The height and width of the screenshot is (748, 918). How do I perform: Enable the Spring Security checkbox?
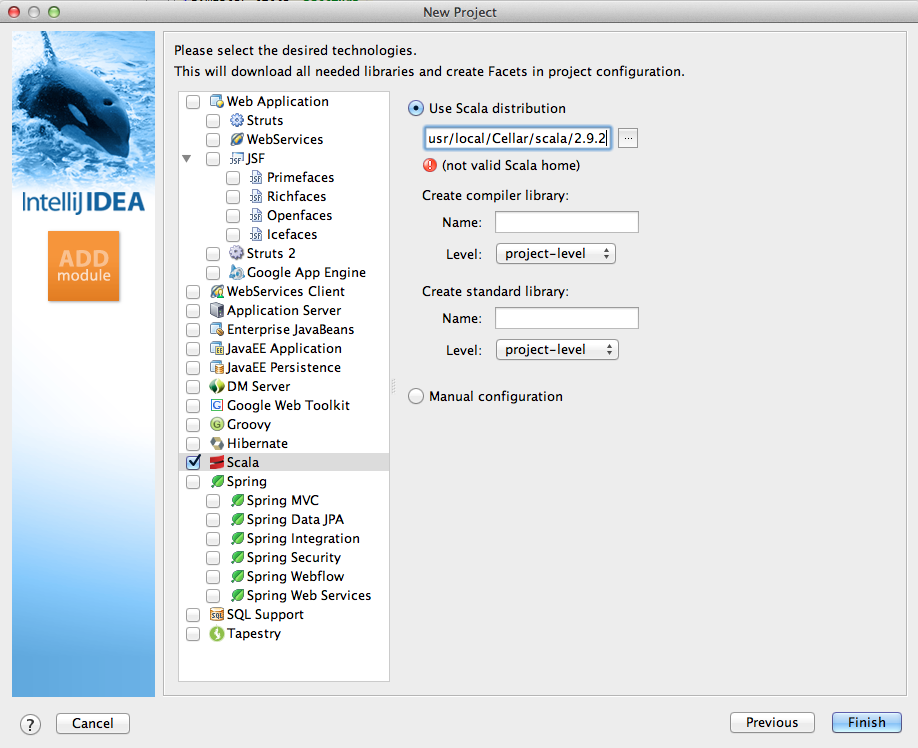213,558
